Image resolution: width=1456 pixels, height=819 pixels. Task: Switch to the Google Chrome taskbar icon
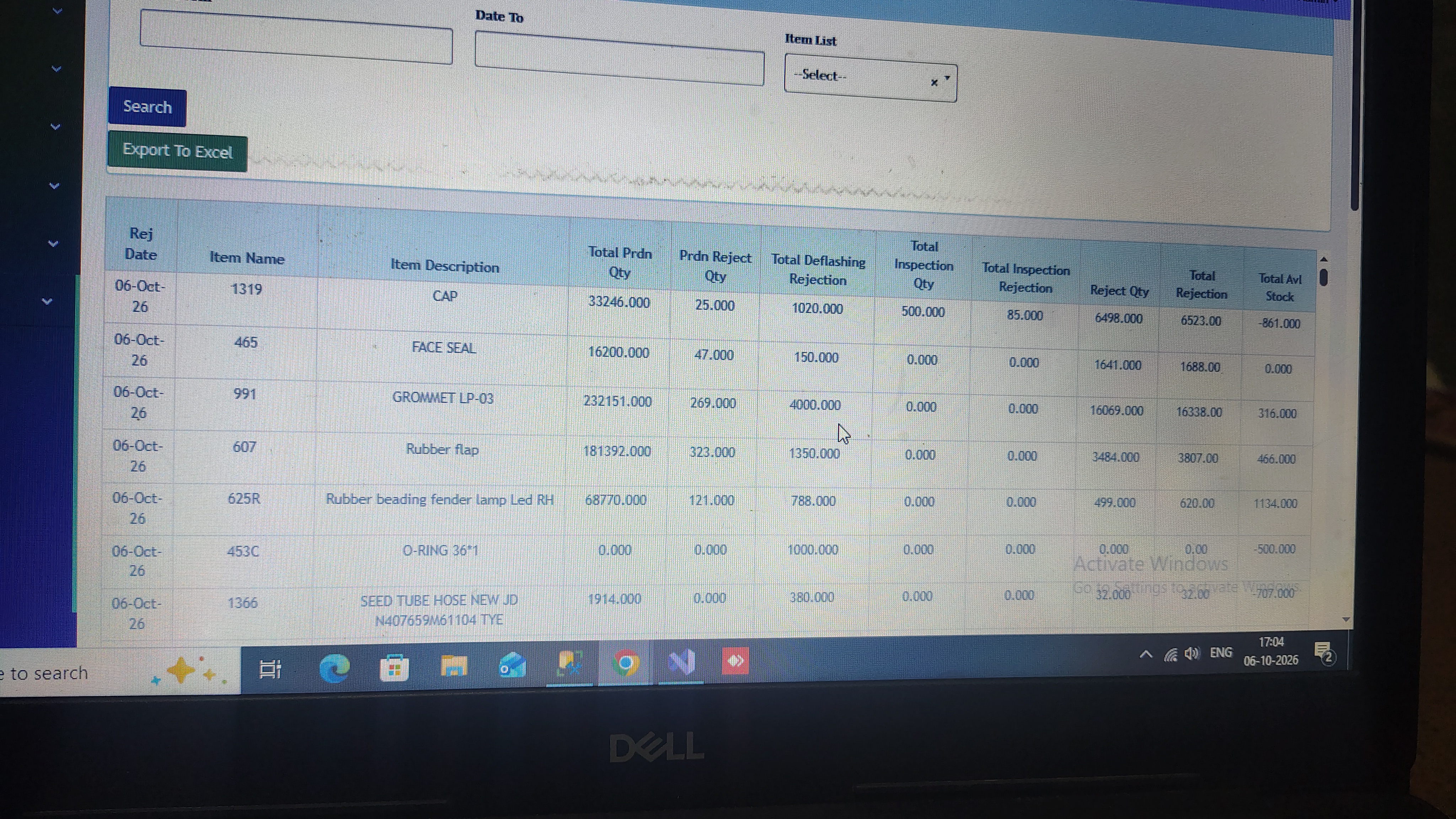pos(625,663)
